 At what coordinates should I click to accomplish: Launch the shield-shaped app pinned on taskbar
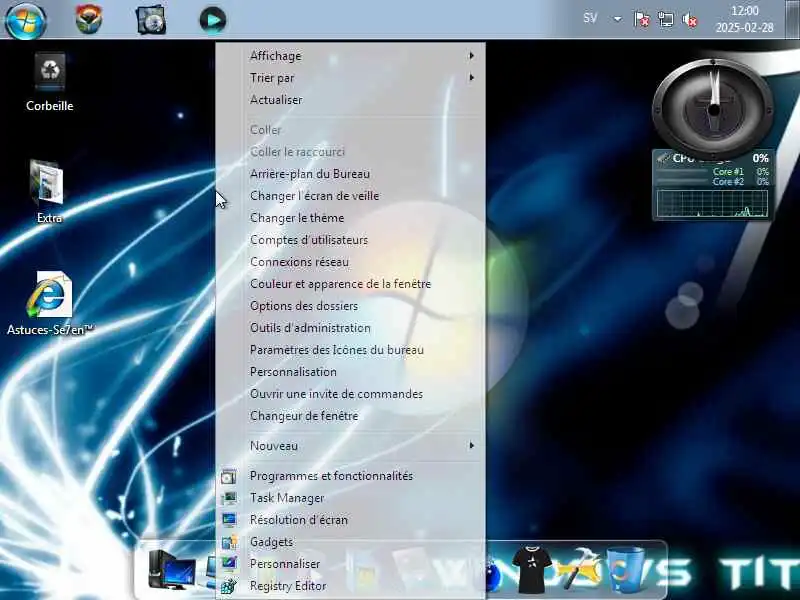pos(89,19)
